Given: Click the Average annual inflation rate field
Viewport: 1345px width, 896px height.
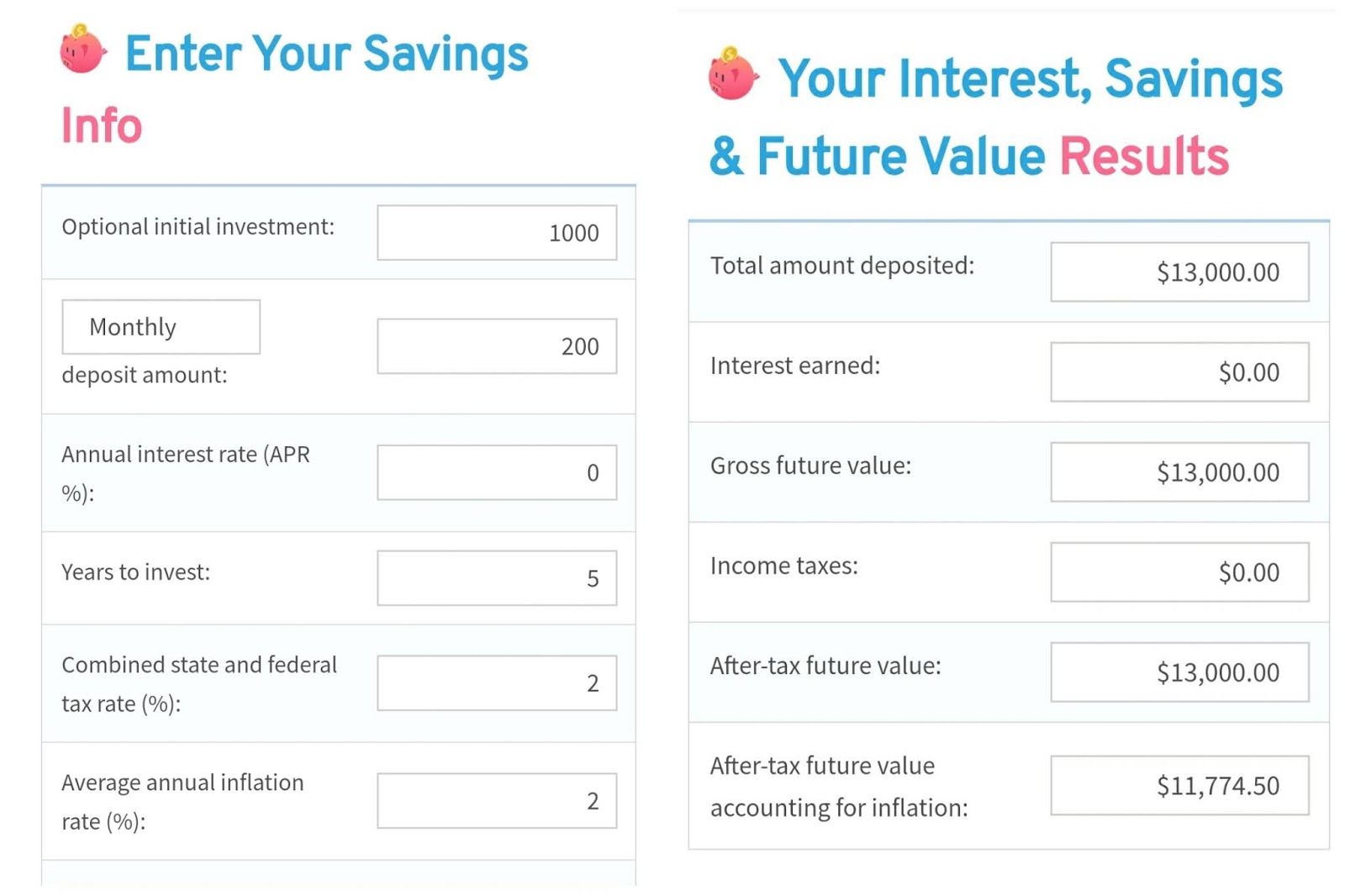Looking at the screenshot, I should [496, 801].
